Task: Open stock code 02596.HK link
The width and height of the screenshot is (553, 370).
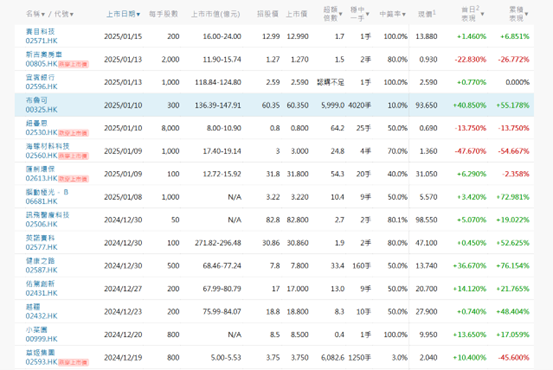Action: (41, 86)
